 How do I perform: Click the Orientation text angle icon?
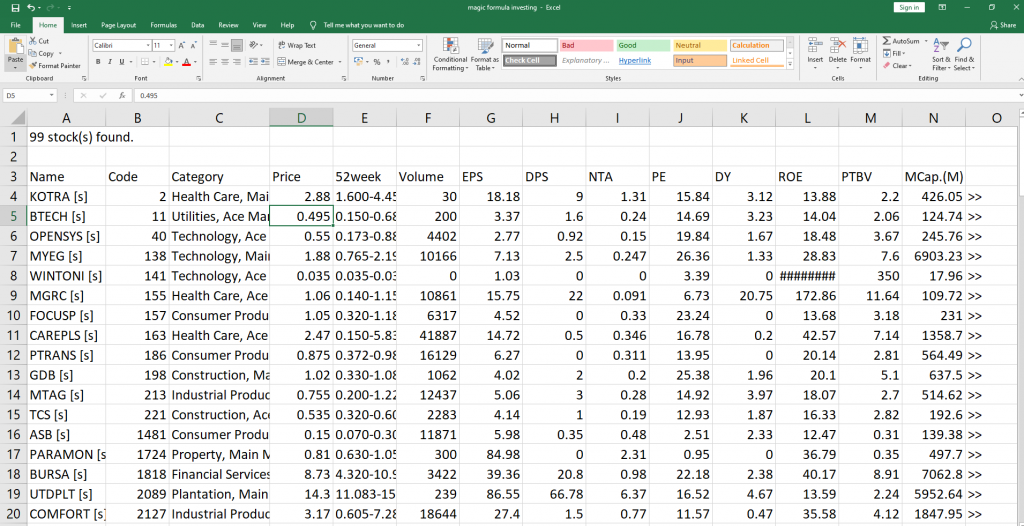255,45
